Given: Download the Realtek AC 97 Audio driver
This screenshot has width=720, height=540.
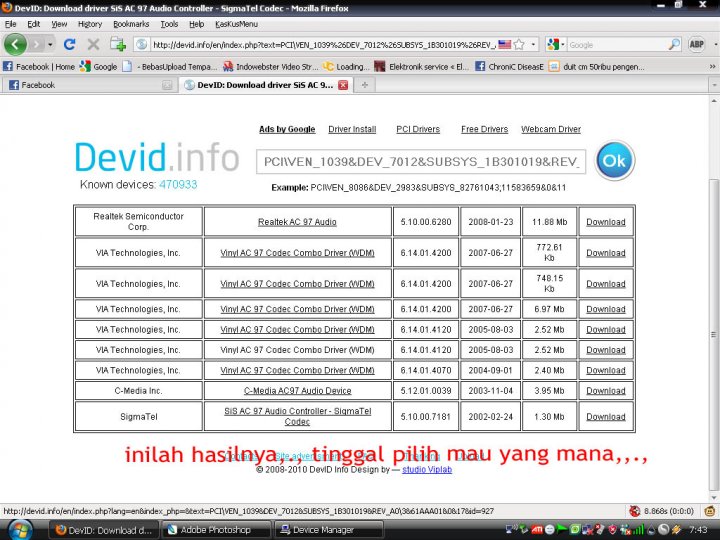Looking at the screenshot, I should pos(606,222).
